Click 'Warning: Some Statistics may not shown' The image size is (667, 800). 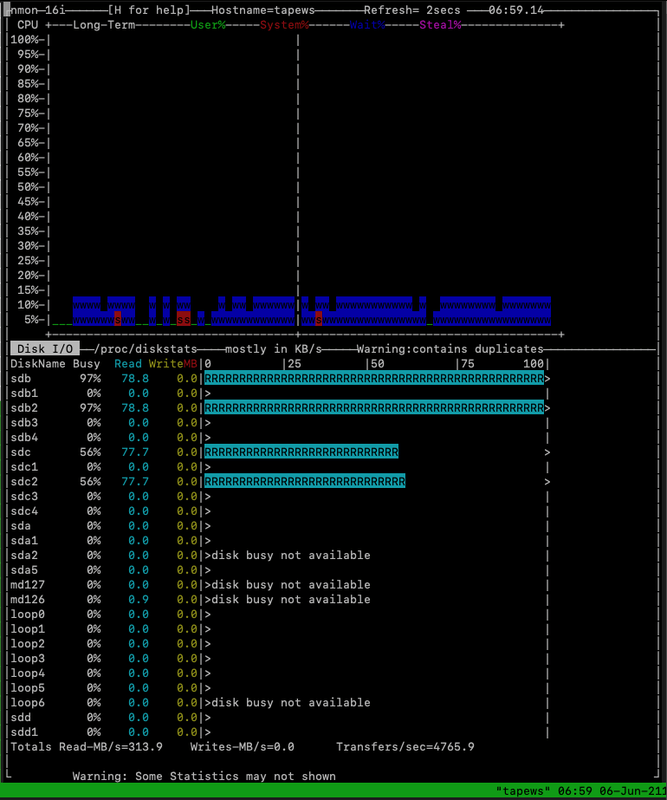coord(204,777)
